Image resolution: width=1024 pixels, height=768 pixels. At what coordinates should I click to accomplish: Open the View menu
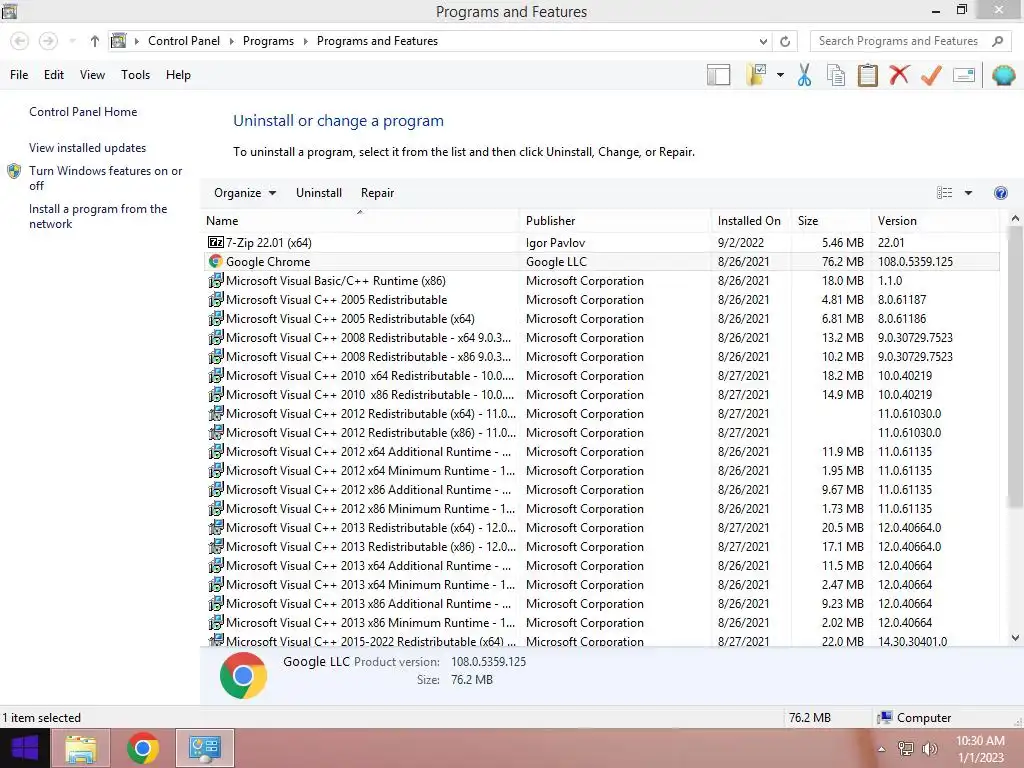click(92, 75)
